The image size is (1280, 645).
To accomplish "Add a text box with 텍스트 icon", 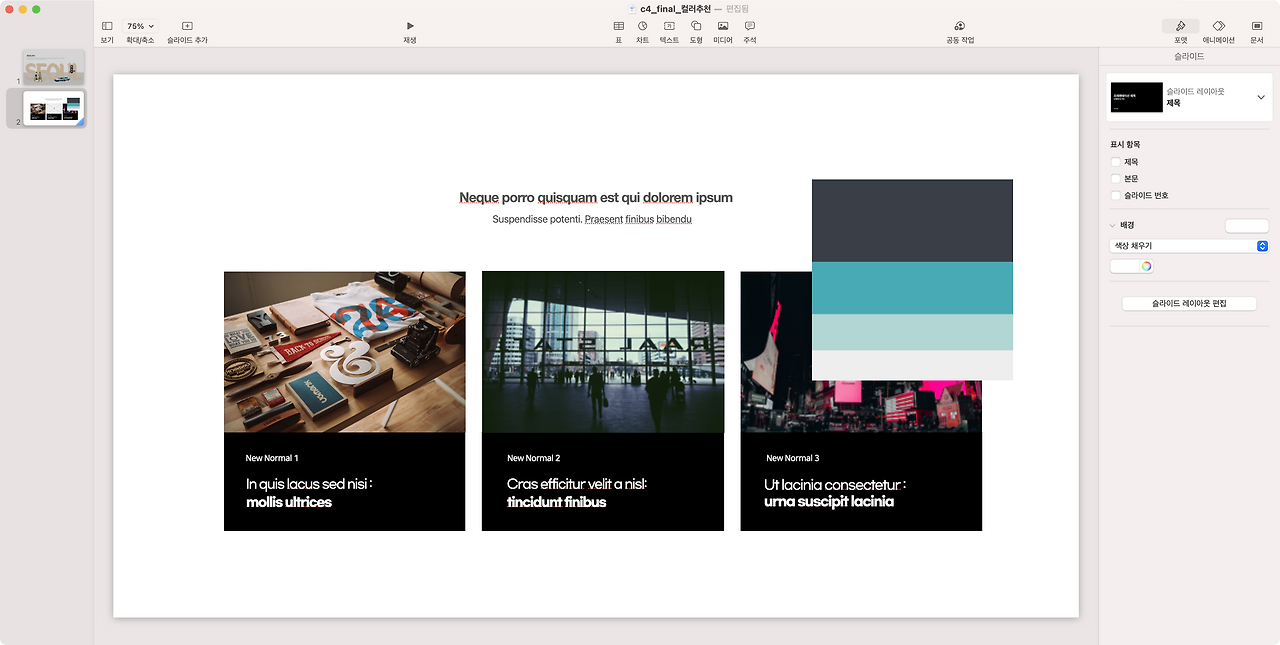I will click(669, 26).
